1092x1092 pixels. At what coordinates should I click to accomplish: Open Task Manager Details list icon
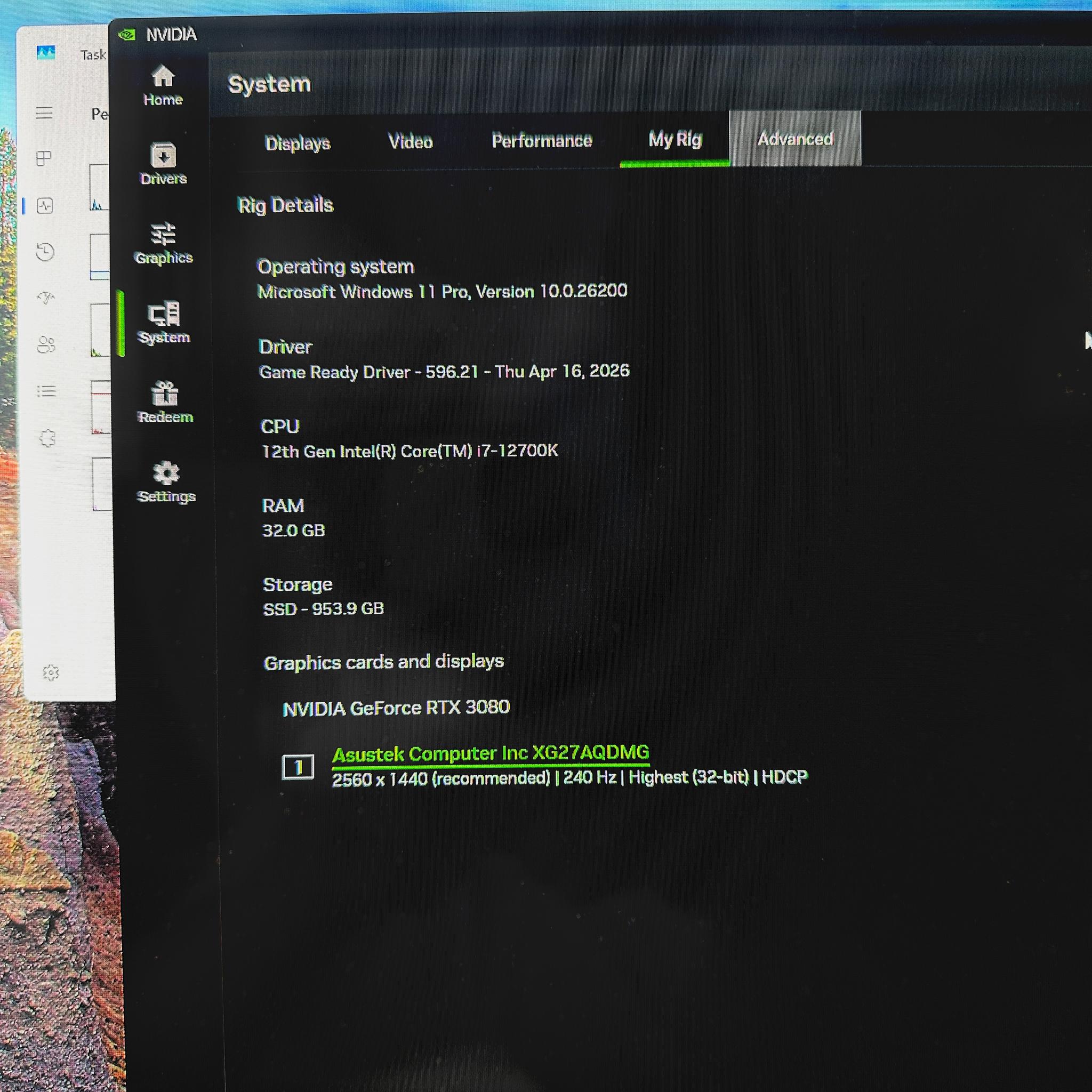(46, 391)
